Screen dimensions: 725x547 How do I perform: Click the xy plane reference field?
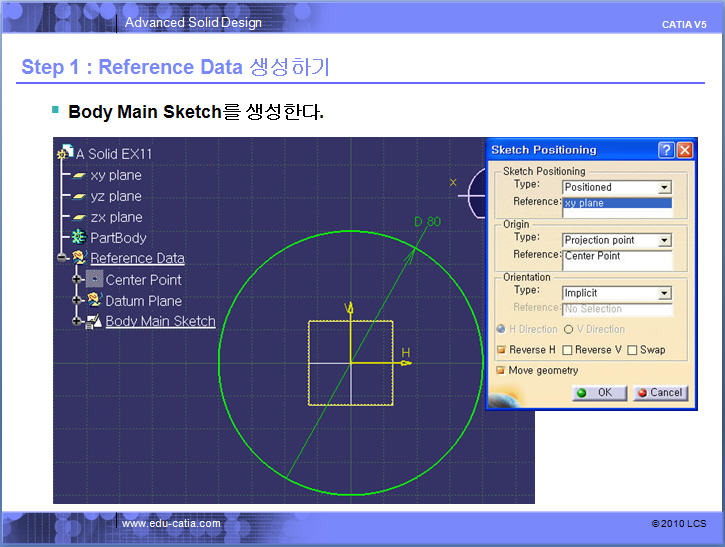click(617, 207)
